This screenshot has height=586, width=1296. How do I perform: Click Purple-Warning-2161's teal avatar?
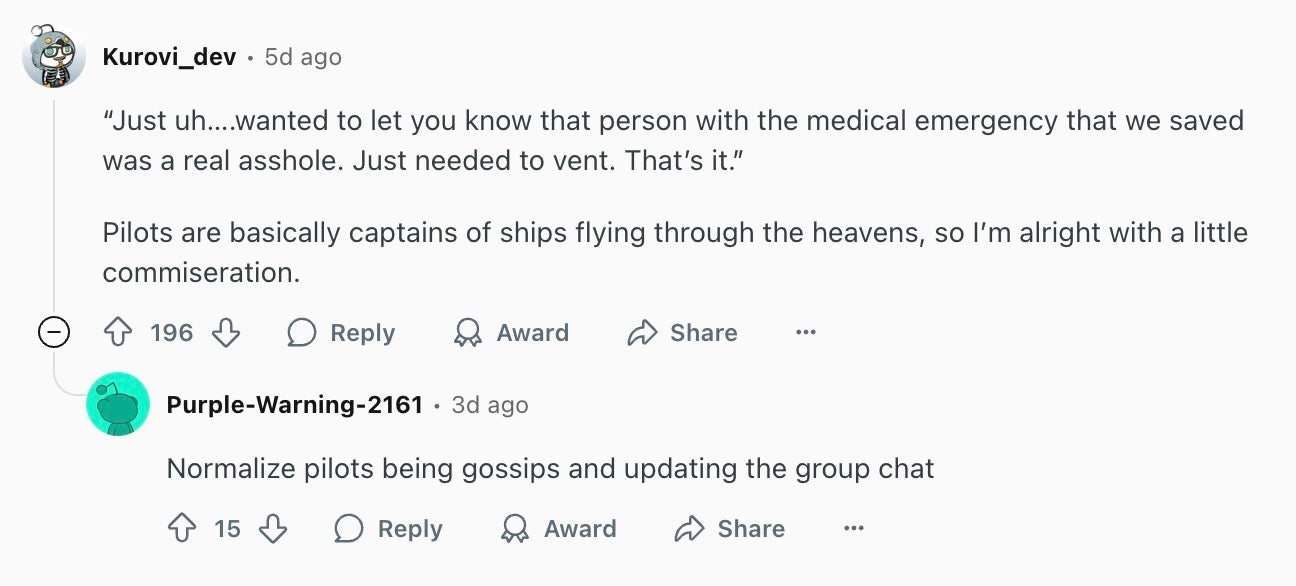(118, 404)
